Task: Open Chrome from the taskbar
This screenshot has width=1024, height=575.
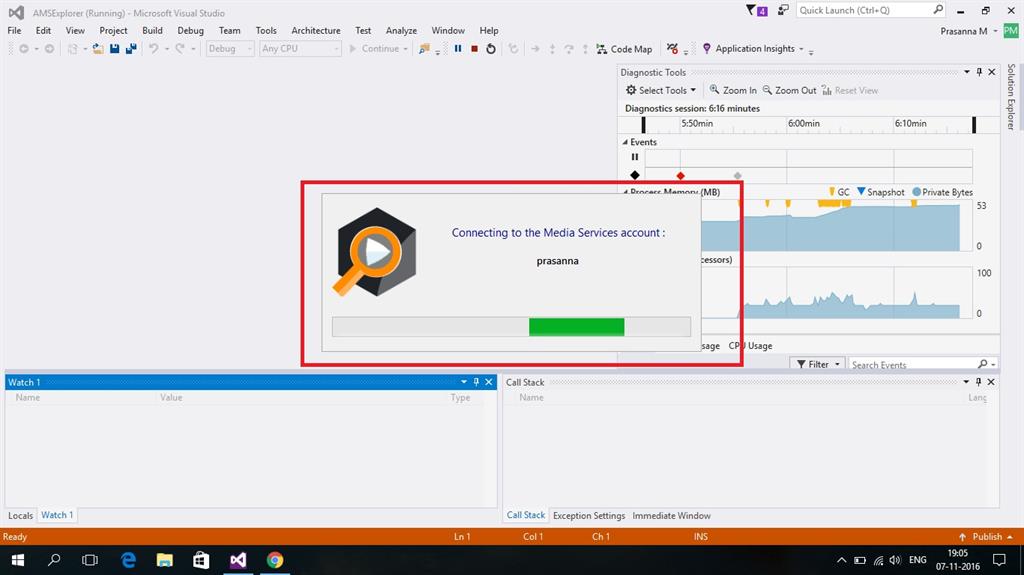Action: [275, 560]
